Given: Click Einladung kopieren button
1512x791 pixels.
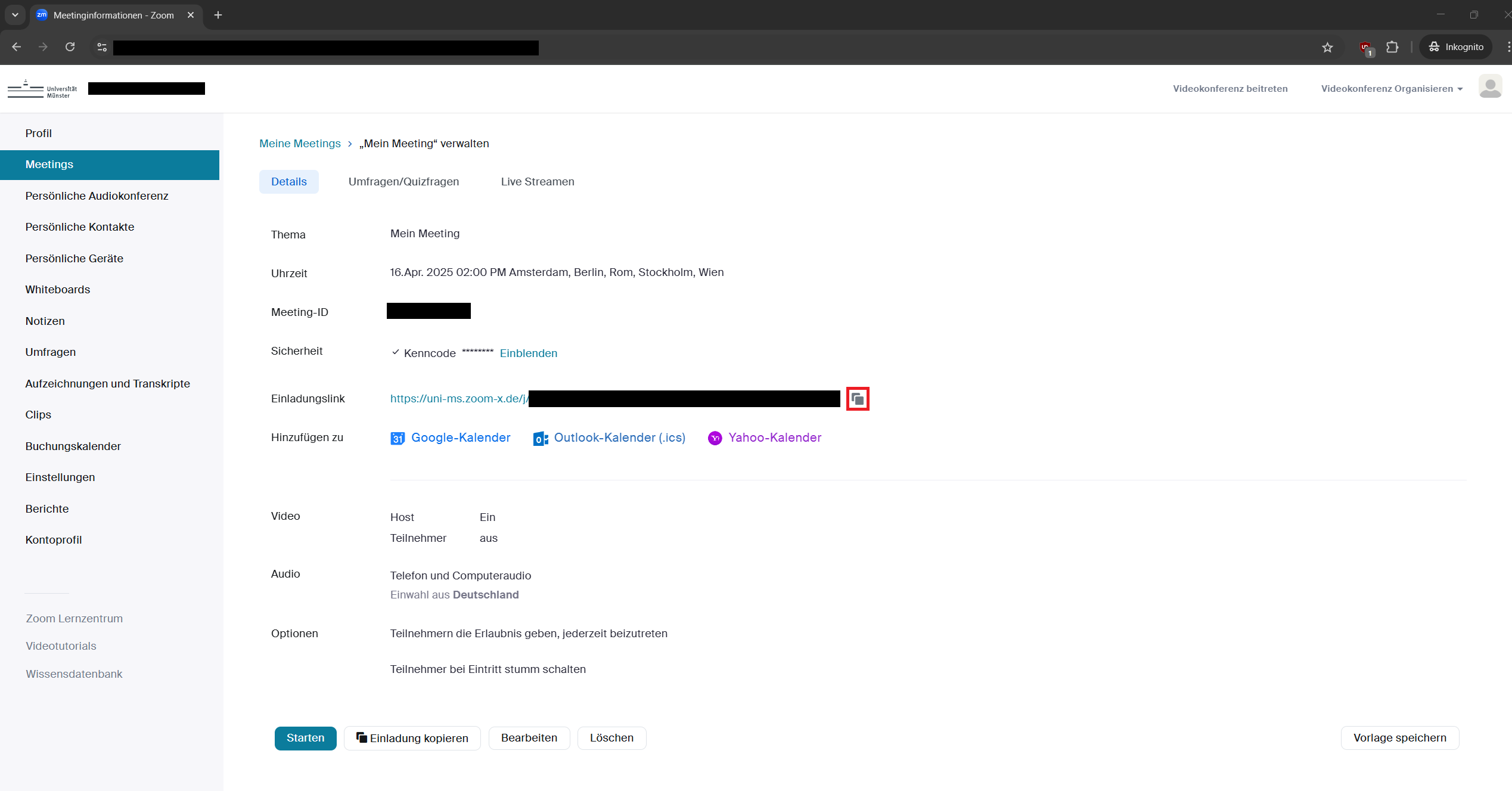Looking at the screenshot, I should [x=412, y=738].
